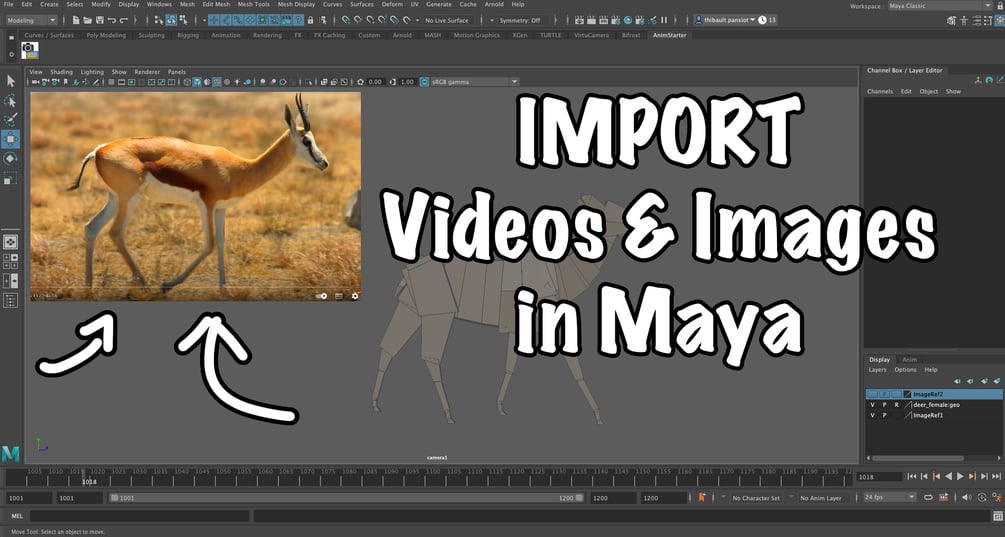The height and width of the screenshot is (537, 1005).
Task: Open the Options menu in Layer Editor
Action: pos(905,370)
